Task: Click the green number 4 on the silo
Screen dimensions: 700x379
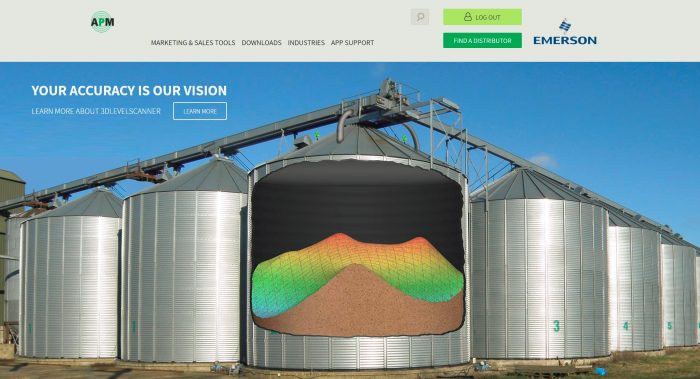Action: (x=626, y=326)
